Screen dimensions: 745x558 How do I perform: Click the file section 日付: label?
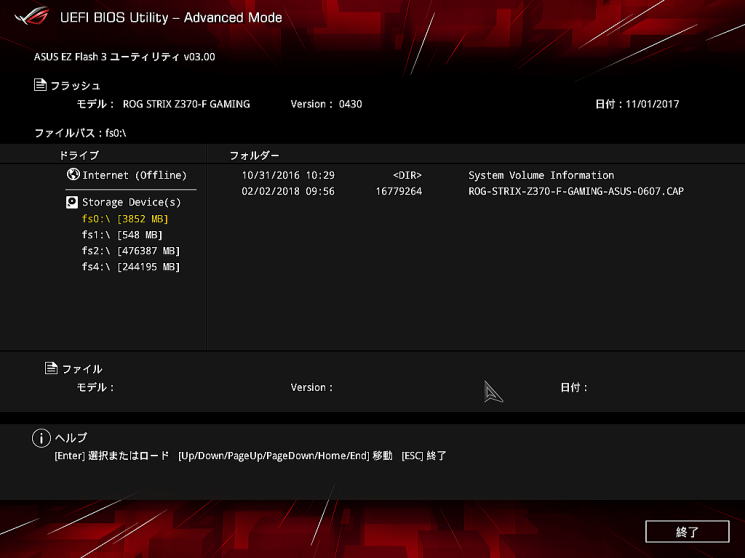[574, 387]
